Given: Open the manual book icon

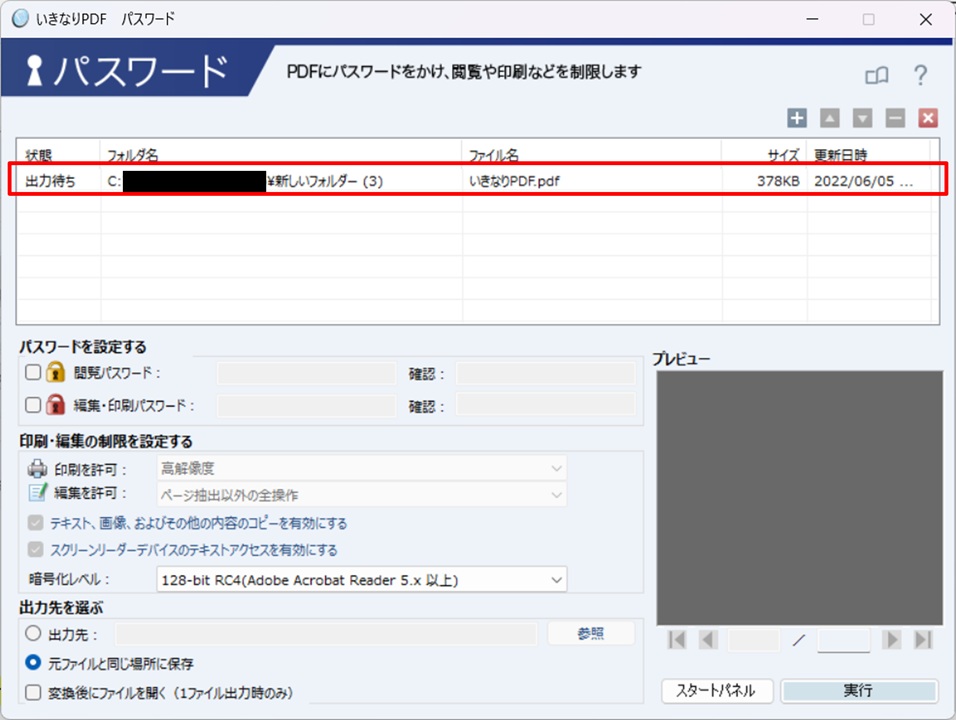Looking at the screenshot, I should (x=877, y=76).
